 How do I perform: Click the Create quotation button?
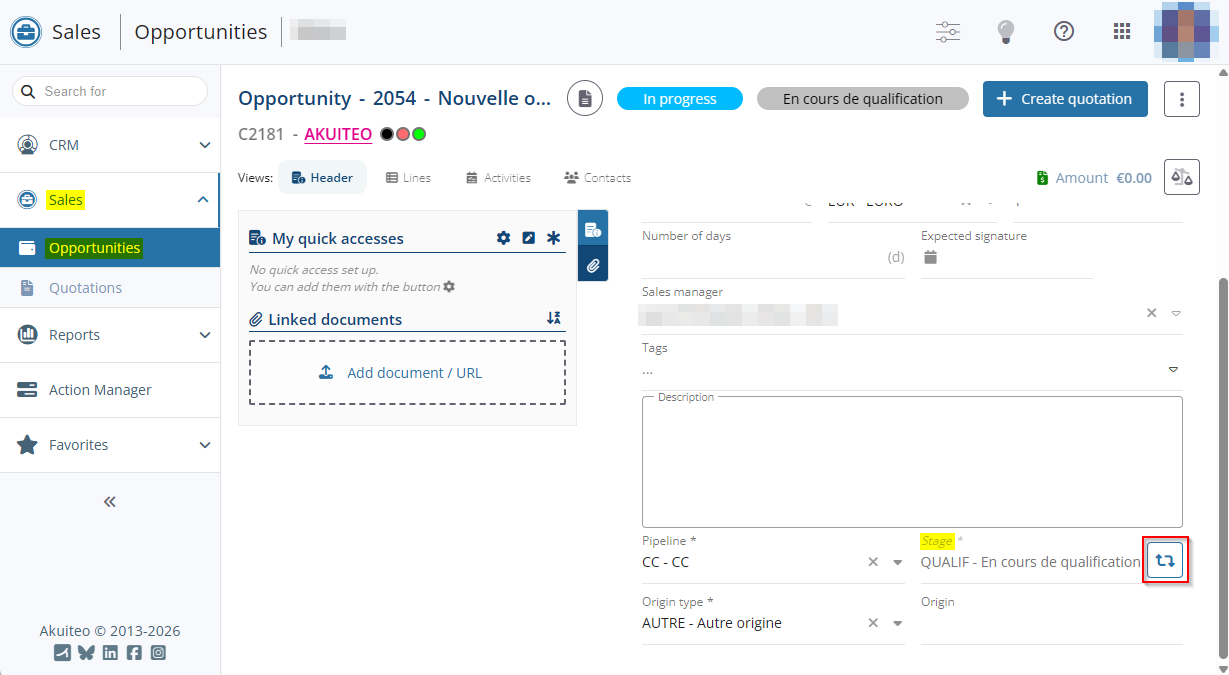tap(1065, 99)
